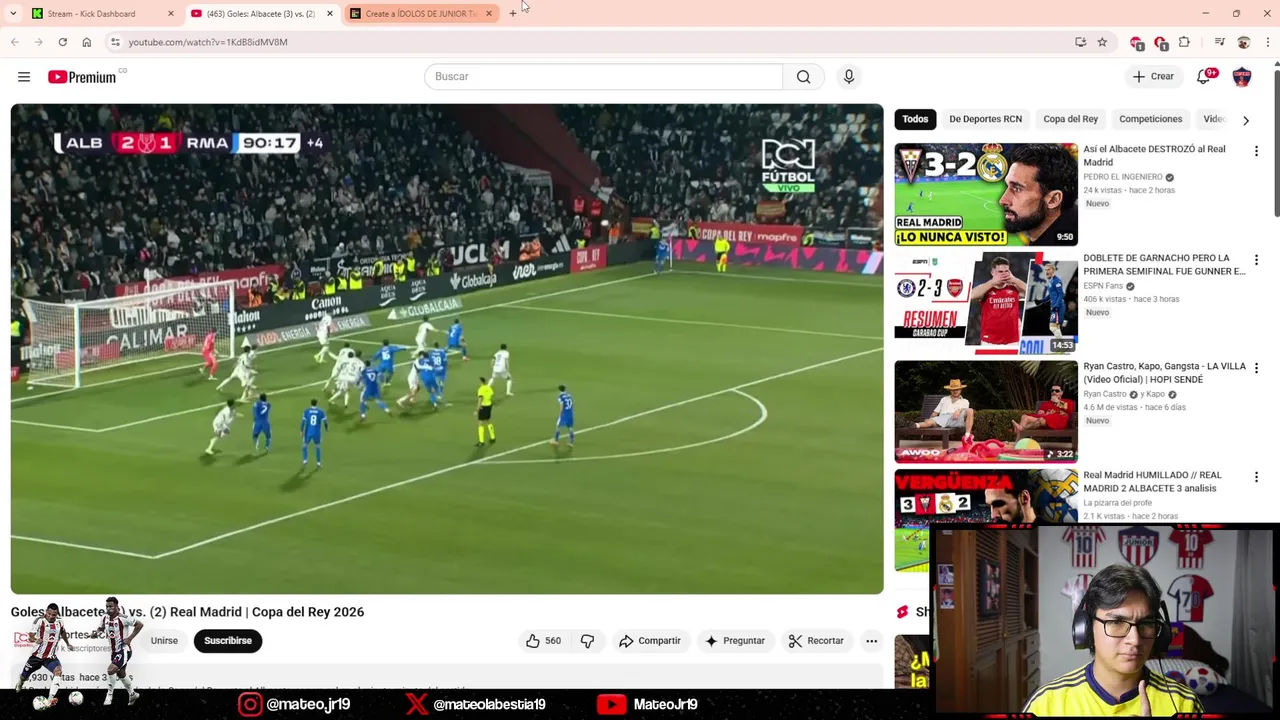1280x720 pixels.
Task: Open the first red extension icon
Action: [x=1137, y=42]
